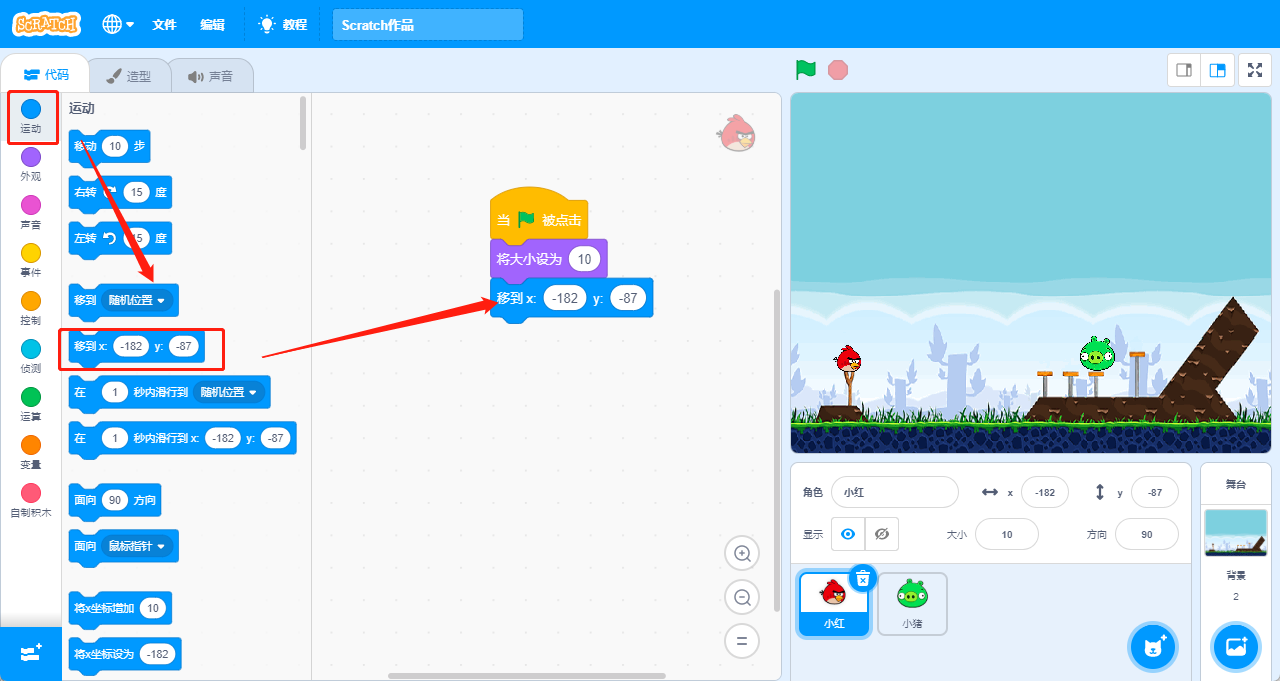Select the 事件 block category
The height and width of the screenshot is (681, 1280).
point(31,261)
